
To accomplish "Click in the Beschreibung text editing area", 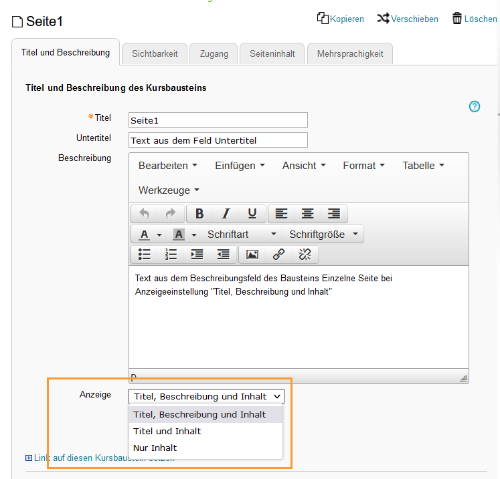I will [298, 317].
